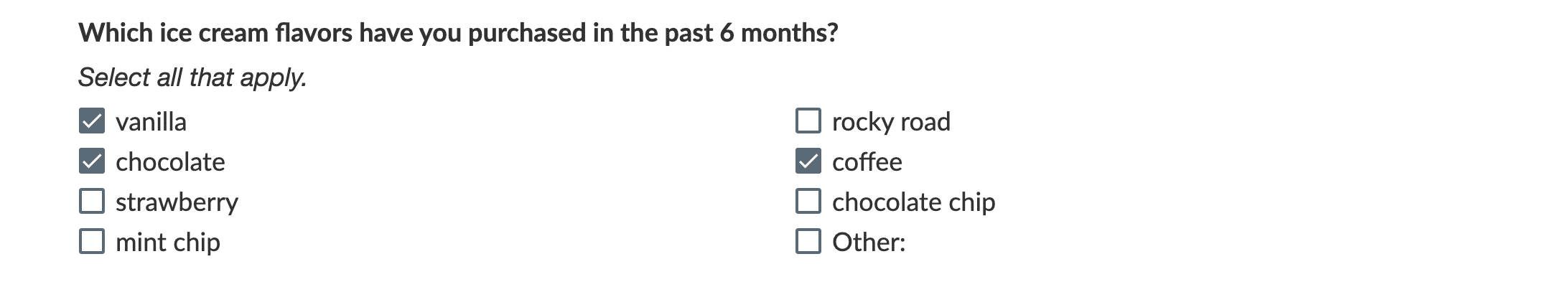The image size is (1568, 287).
Task: Tick the Other: checkbox
Action: (808, 242)
